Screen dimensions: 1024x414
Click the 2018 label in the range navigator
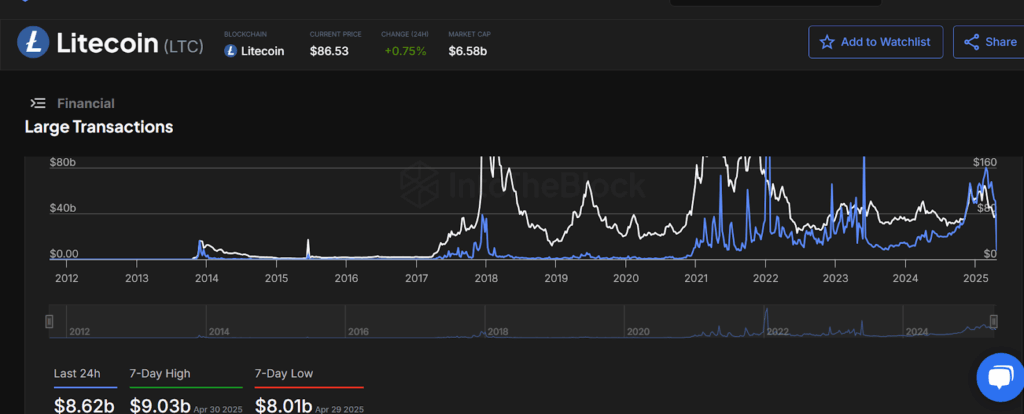(x=498, y=332)
